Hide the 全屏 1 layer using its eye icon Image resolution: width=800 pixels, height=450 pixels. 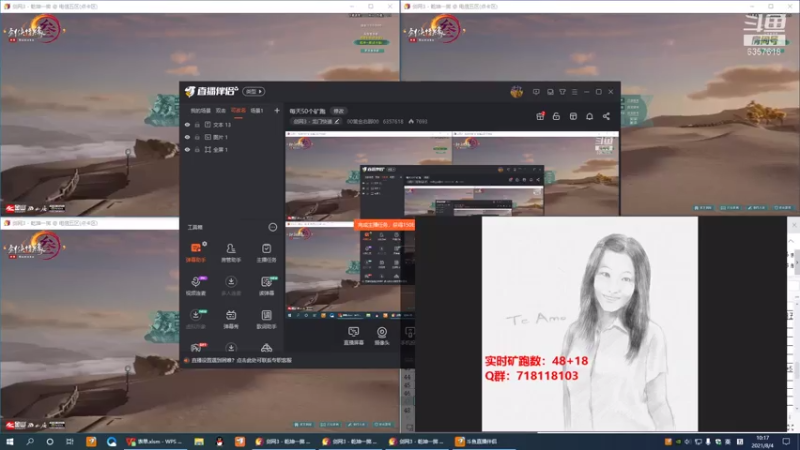tap(187, 149)
